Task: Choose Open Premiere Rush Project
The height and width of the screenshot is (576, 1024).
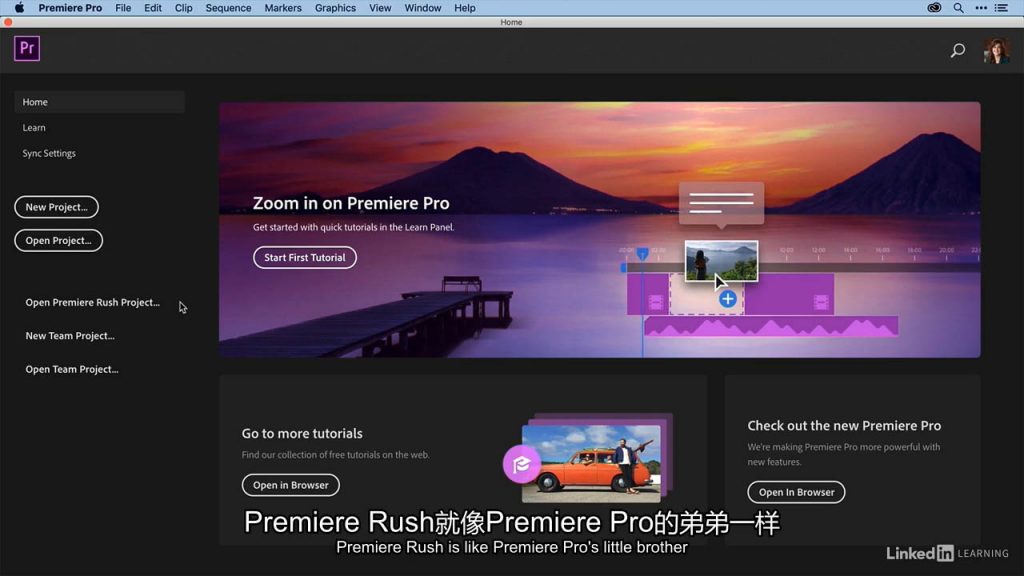Action: click(x=93, y=302)
